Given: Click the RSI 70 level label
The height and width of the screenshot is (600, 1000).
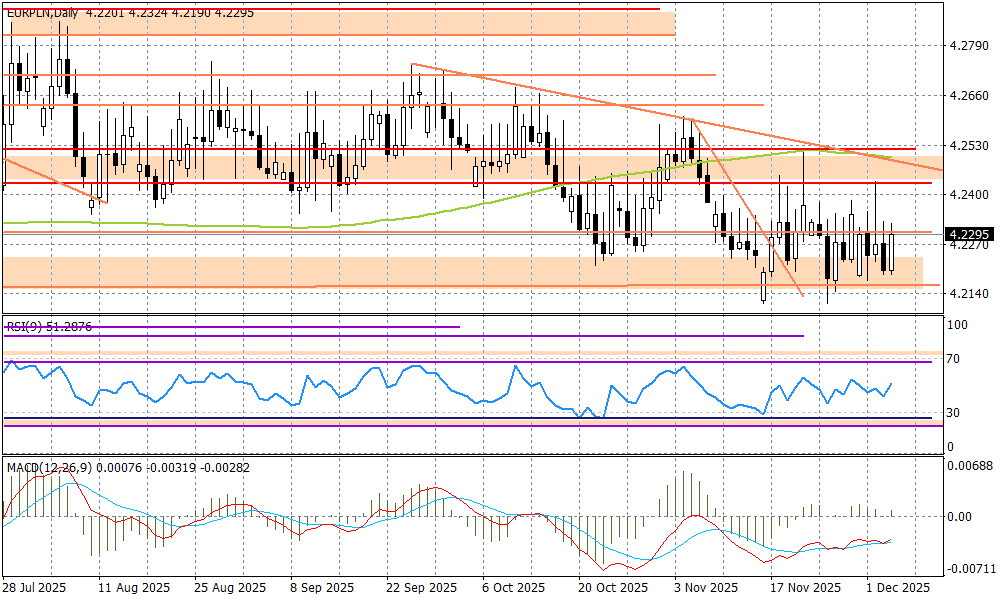Looking at the screenshot, I should [954, 359].
